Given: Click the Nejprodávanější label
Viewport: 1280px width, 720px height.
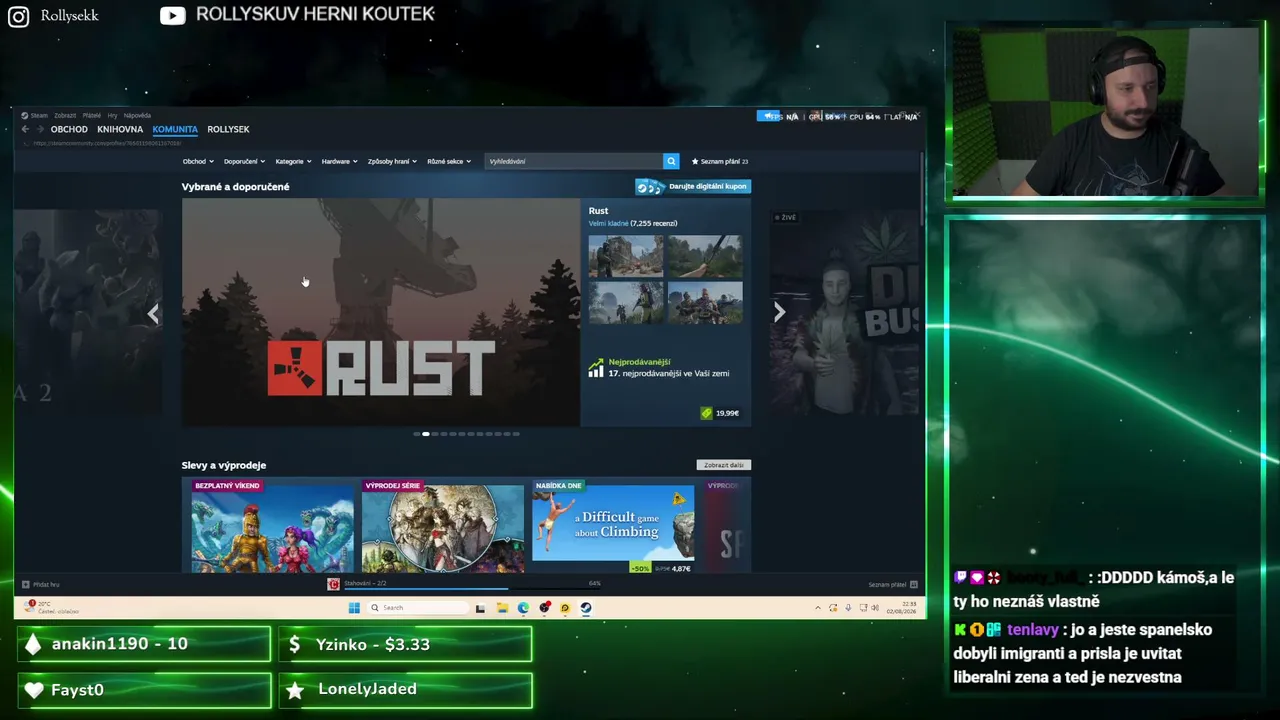Looking at the screenshot, I should (x=639, y=362).
